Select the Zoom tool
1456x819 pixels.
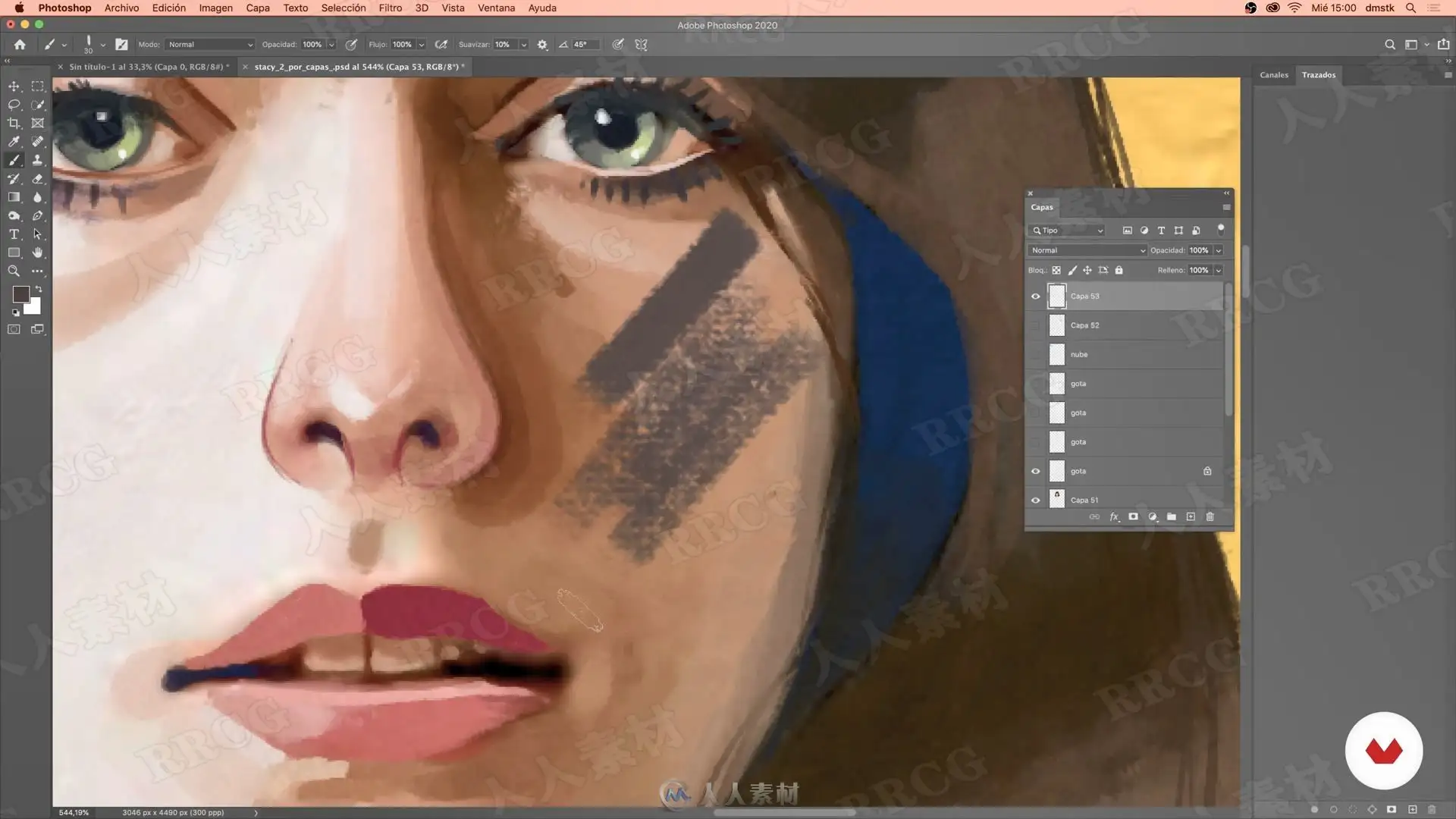tap(14, 271)
